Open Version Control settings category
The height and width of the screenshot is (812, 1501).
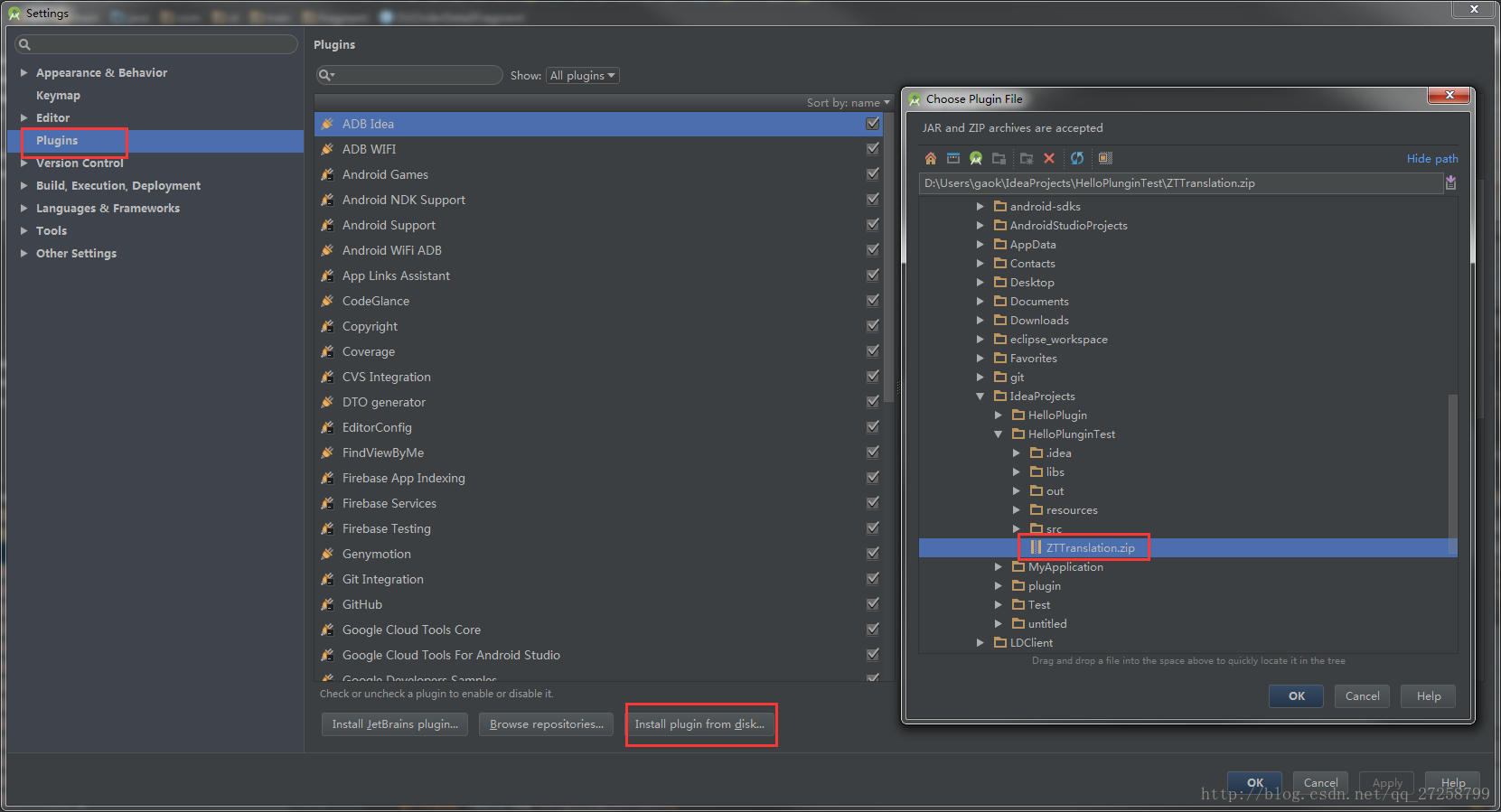tap(80, 163)
